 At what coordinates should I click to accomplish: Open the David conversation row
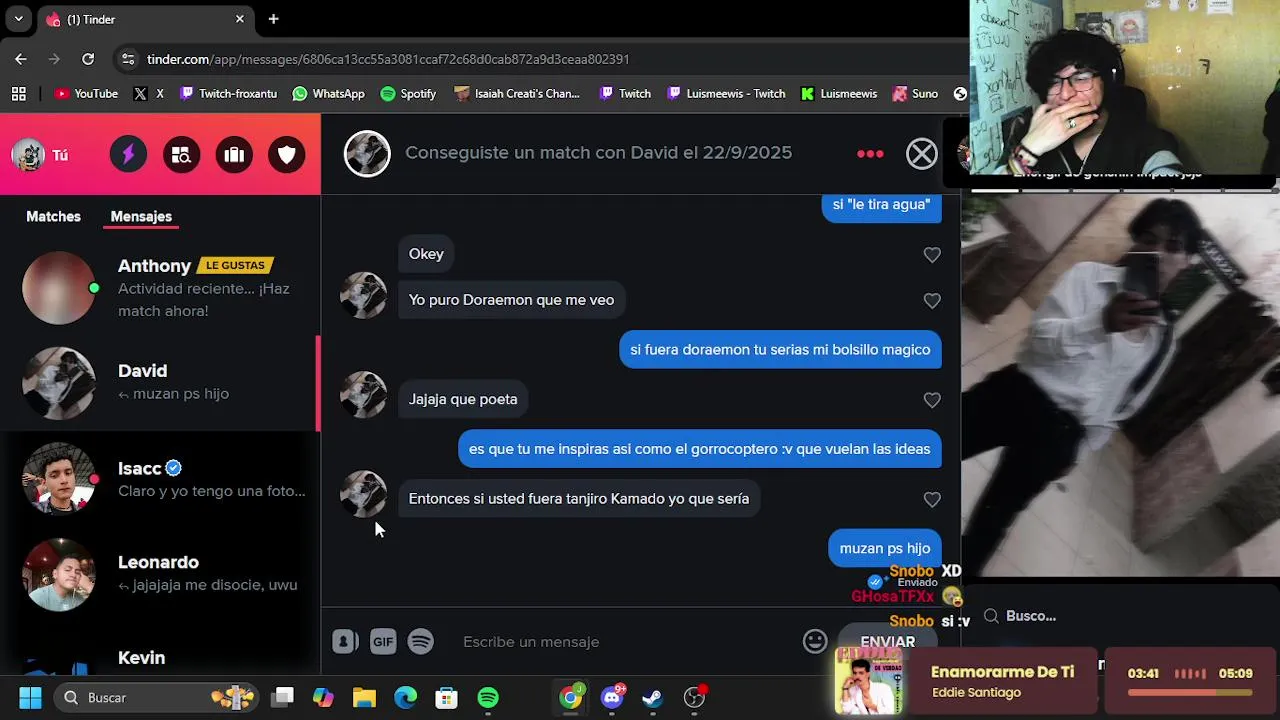tap(160, 383)
